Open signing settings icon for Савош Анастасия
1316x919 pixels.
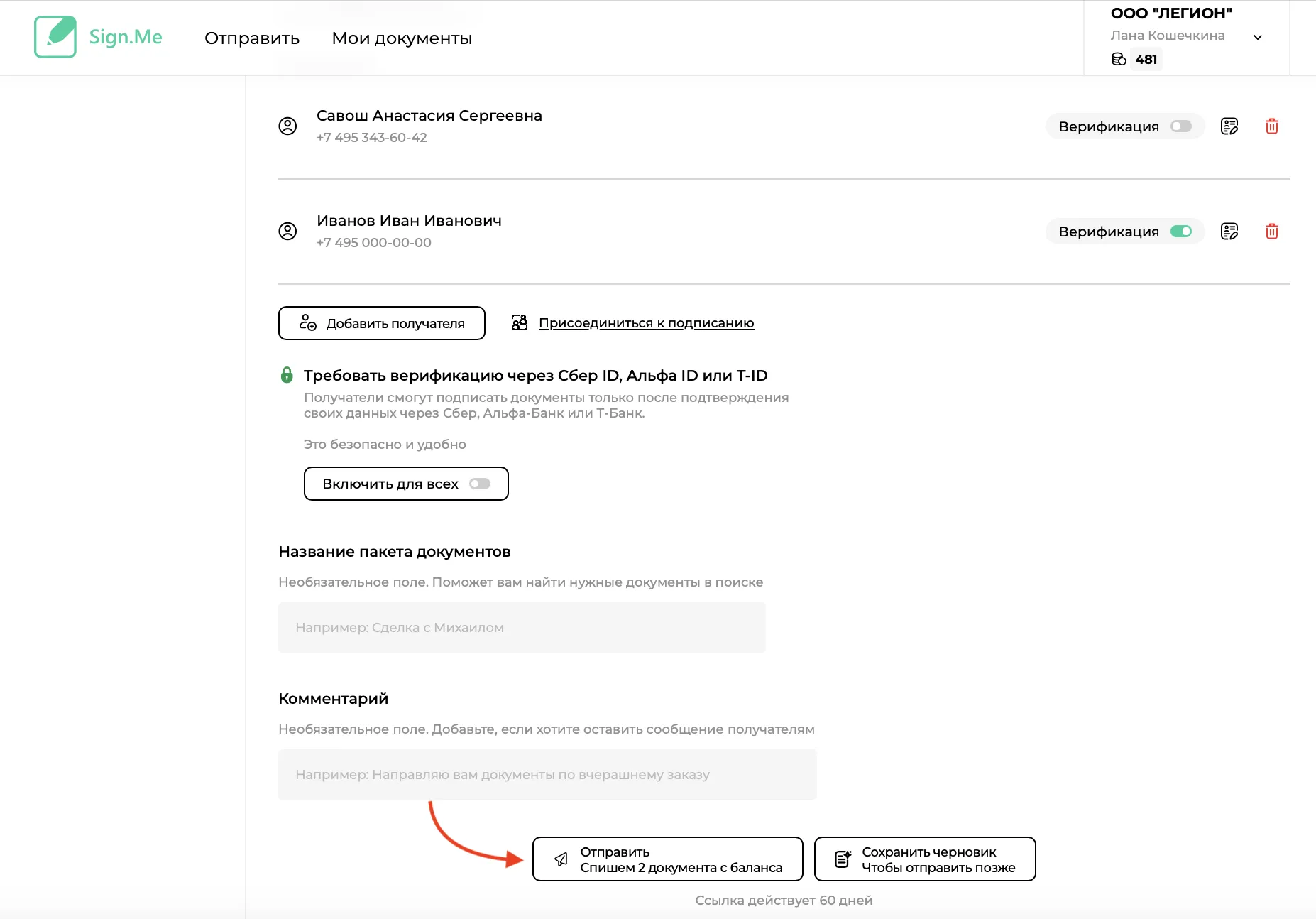(1229, 126)
